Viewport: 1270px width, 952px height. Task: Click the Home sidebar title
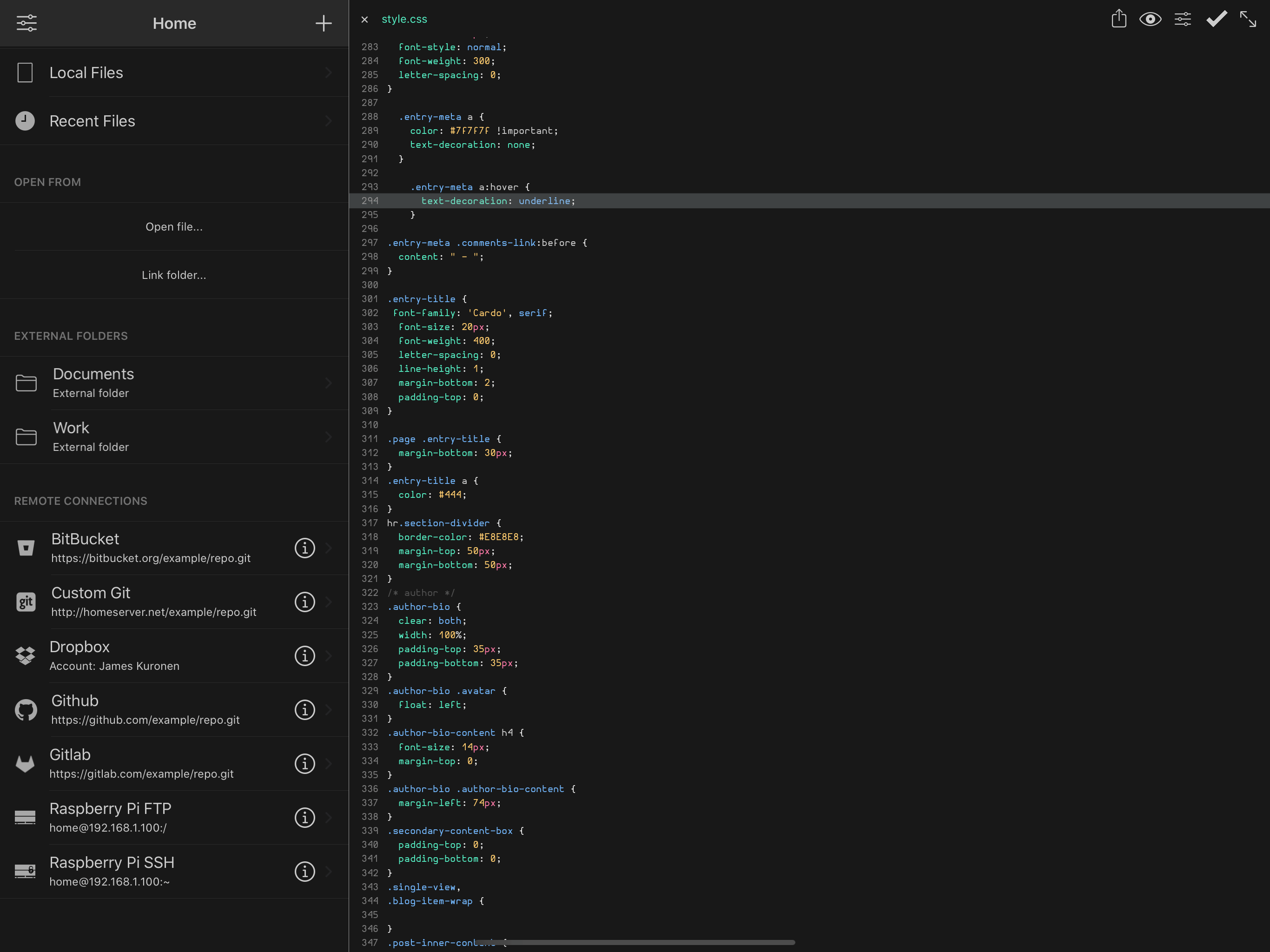click(x=174, y=23)
